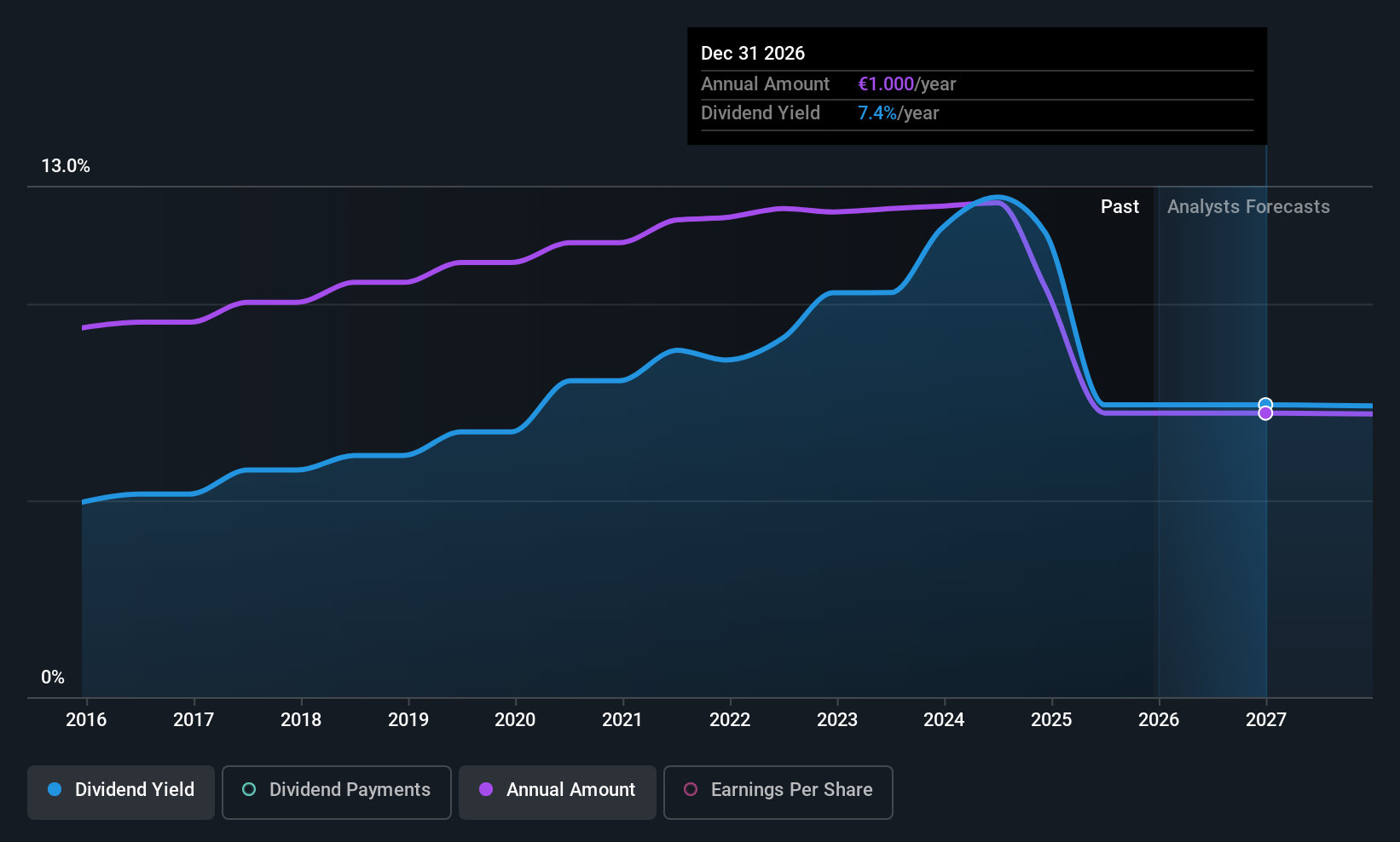Click the 2022 x-axis label
This screenshot has height=842, width=1400.
click(730, 720)
